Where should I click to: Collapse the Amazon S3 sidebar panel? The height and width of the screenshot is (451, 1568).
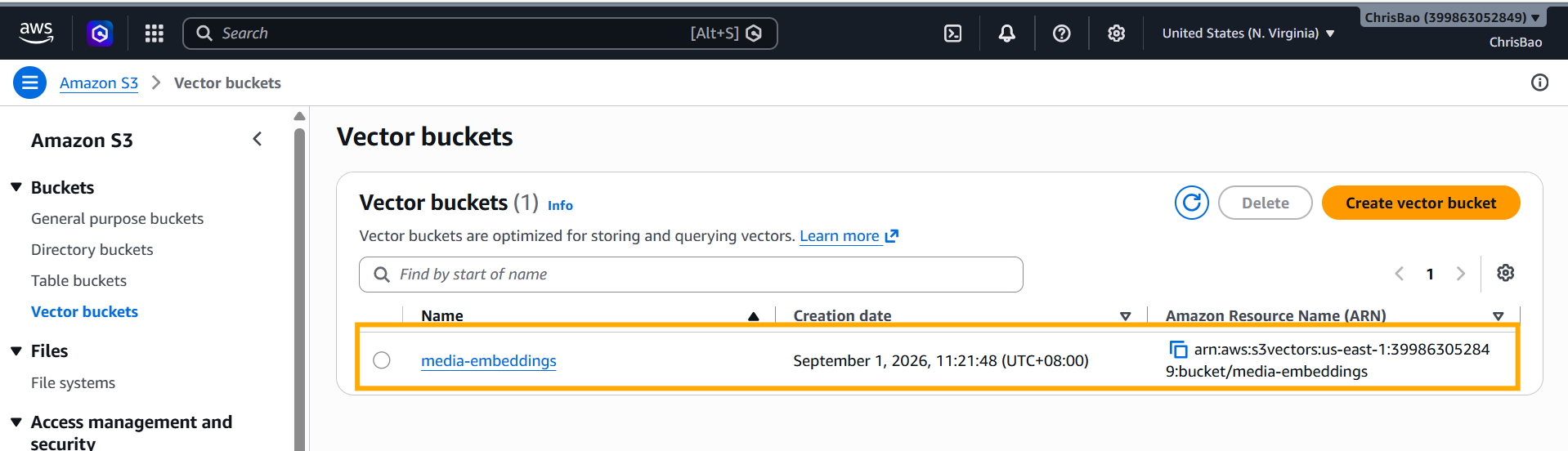[x=258, y=139]
